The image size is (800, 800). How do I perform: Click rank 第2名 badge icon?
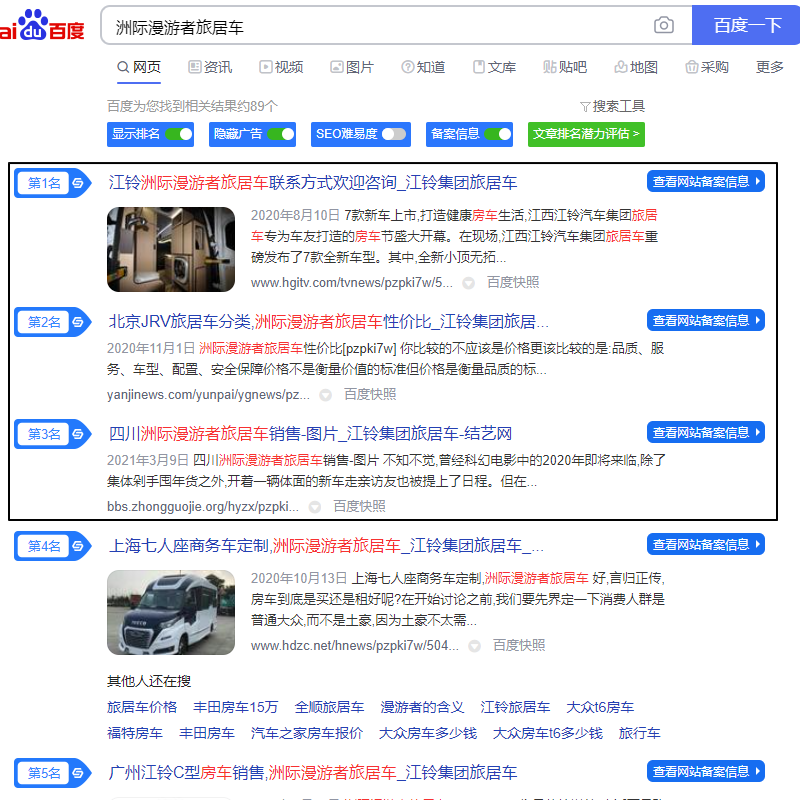click(53, 322)
